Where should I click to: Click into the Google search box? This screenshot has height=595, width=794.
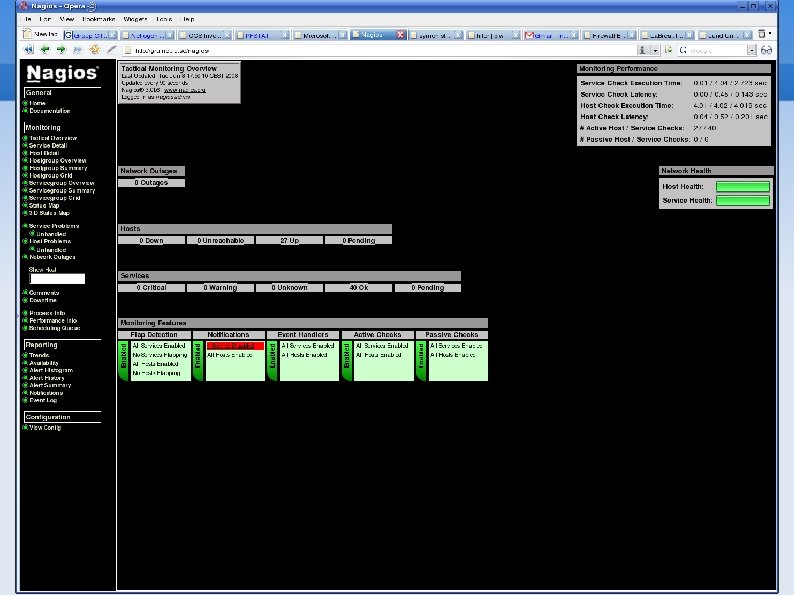click(x=718, y=50)
